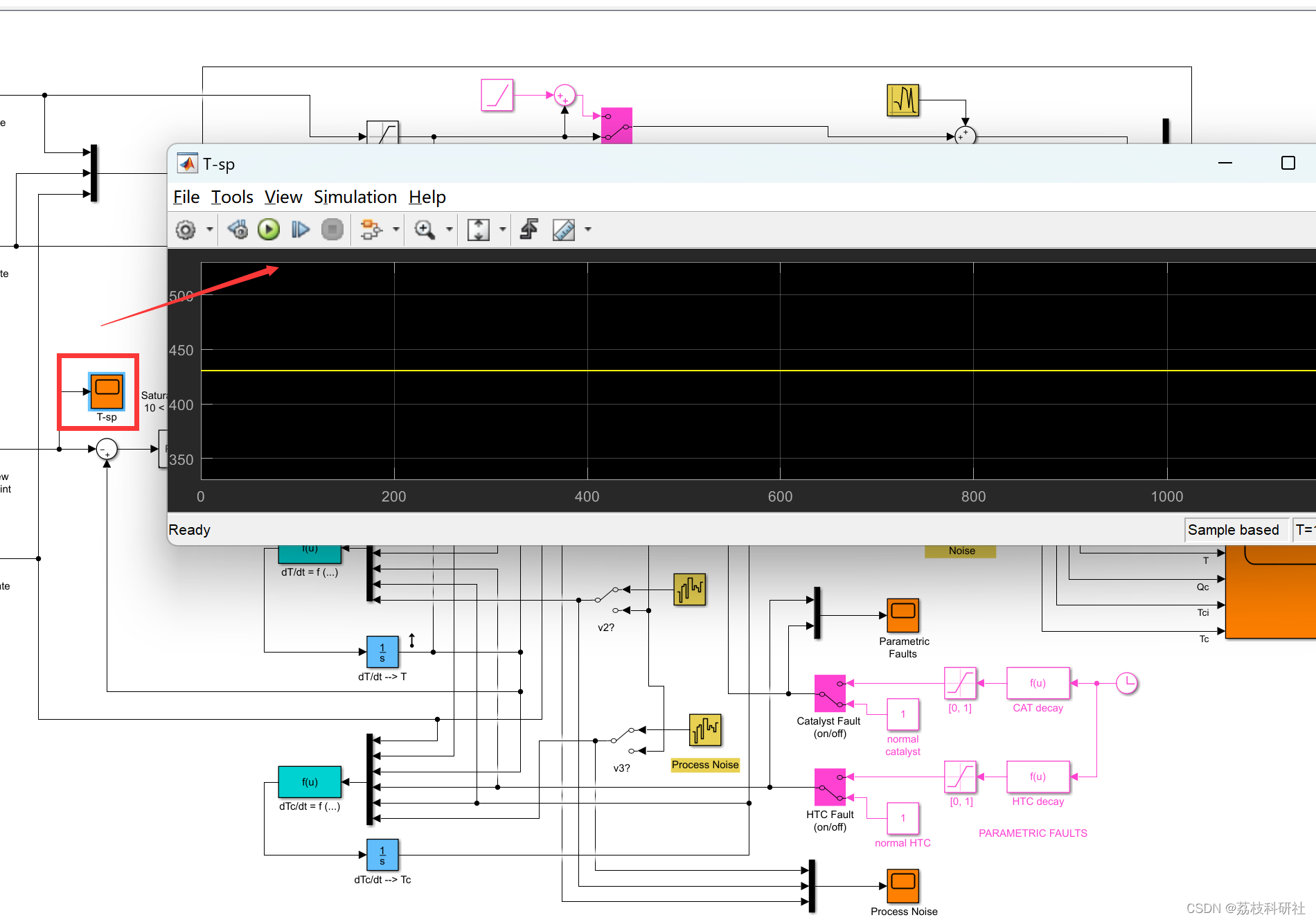Select the Process Noise scope block
The image size is (1316, 922).
(903, 885)
